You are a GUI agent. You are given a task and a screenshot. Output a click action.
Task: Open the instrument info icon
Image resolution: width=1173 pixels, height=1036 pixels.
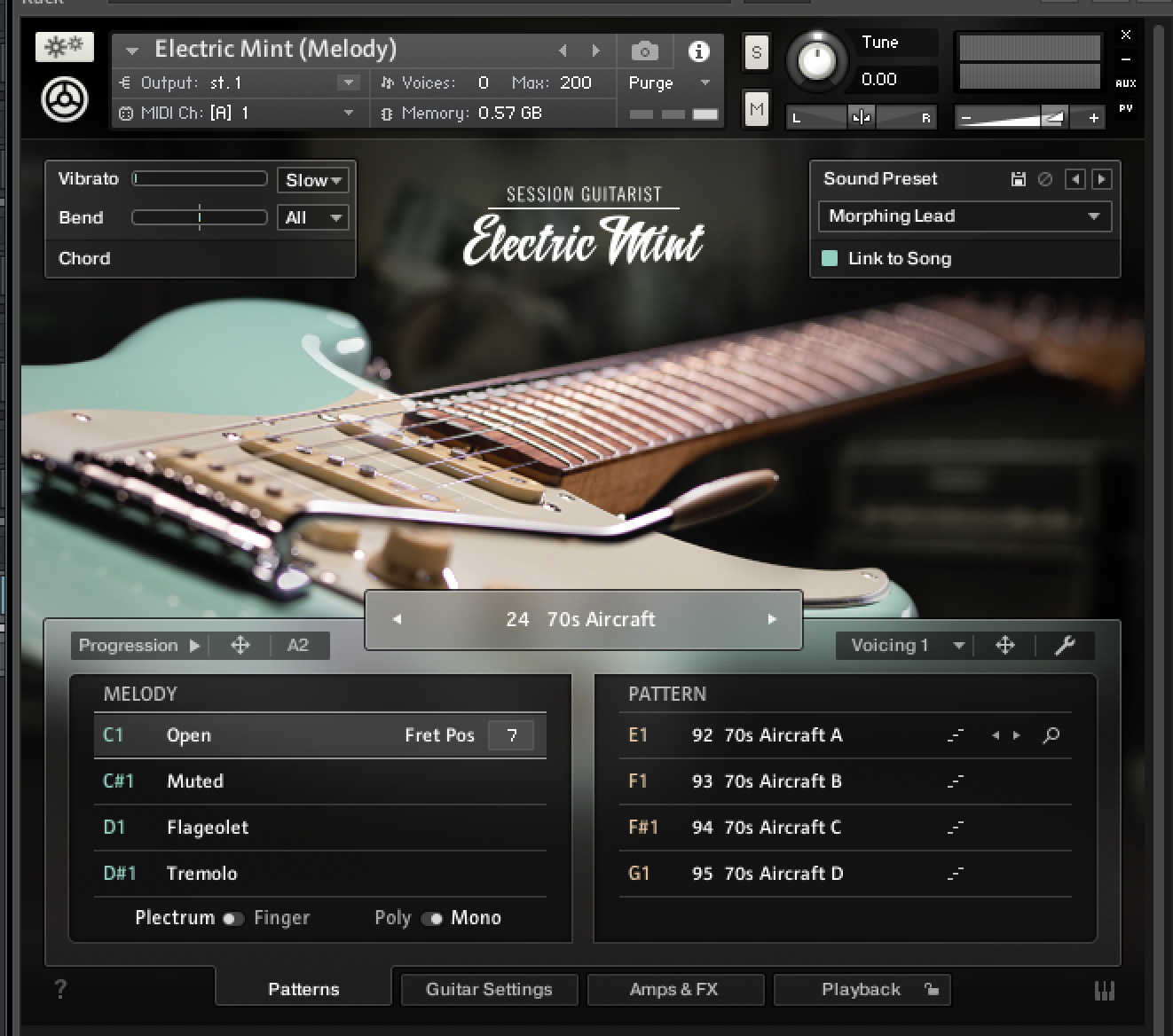click(x=699, y=51)
